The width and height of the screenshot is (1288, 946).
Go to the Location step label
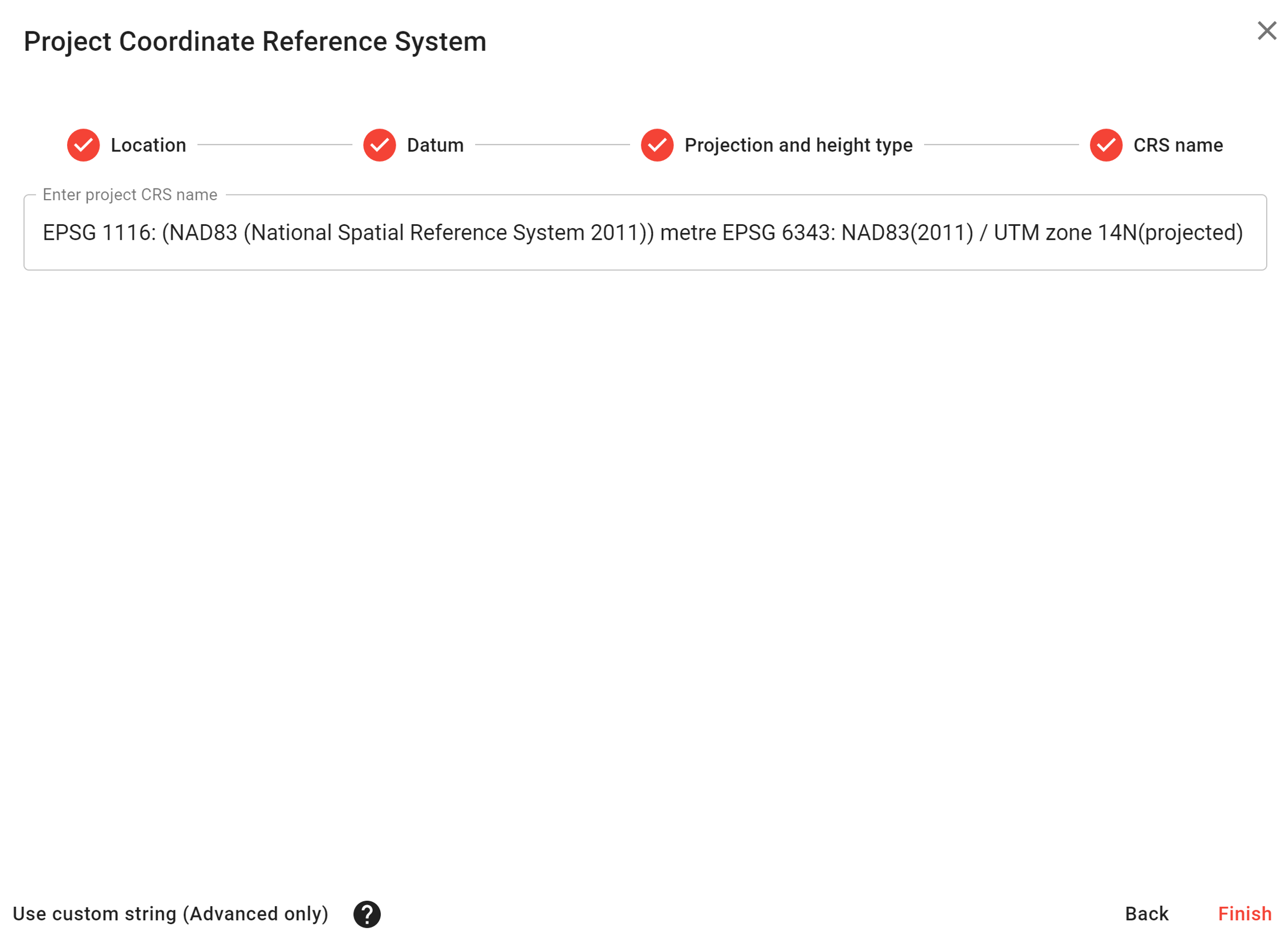point(148,145)
